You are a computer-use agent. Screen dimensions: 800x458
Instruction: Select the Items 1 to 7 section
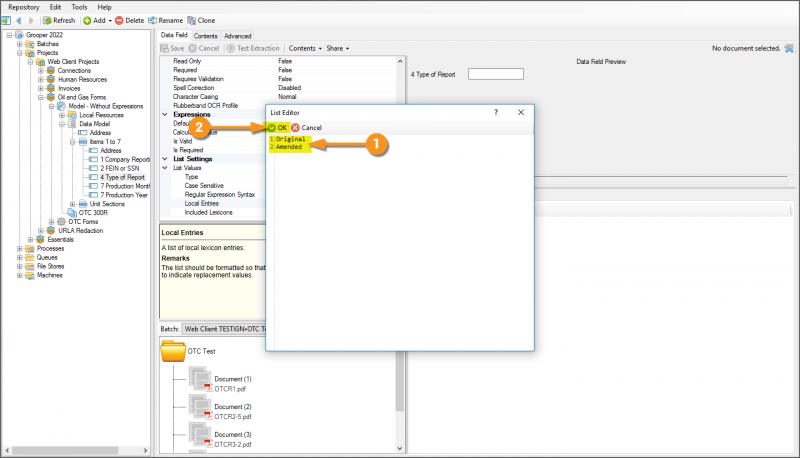pos(105,142)
